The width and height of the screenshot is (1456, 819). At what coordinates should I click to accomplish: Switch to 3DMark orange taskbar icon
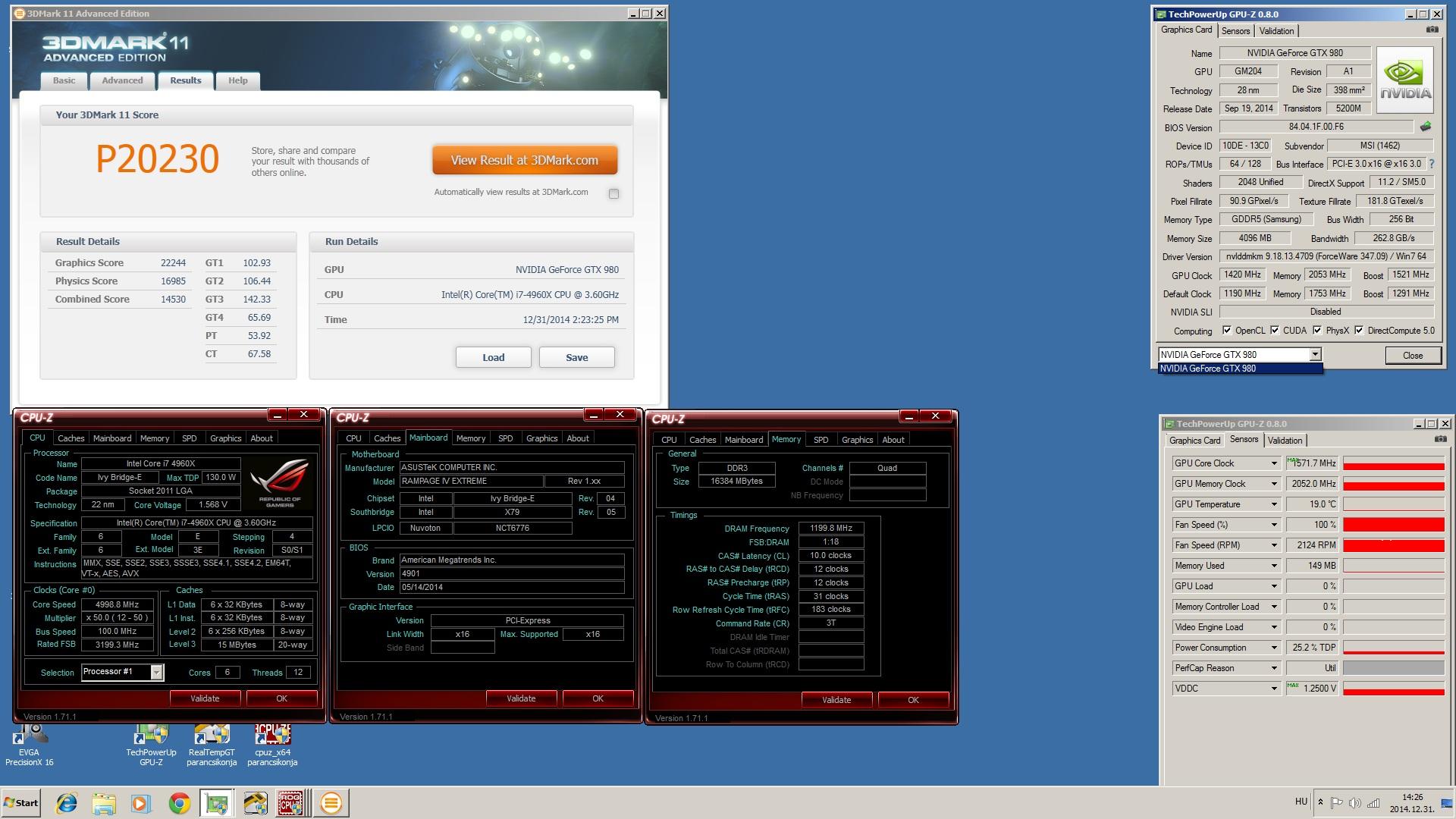pyautogui.click(x=331, y=802)
